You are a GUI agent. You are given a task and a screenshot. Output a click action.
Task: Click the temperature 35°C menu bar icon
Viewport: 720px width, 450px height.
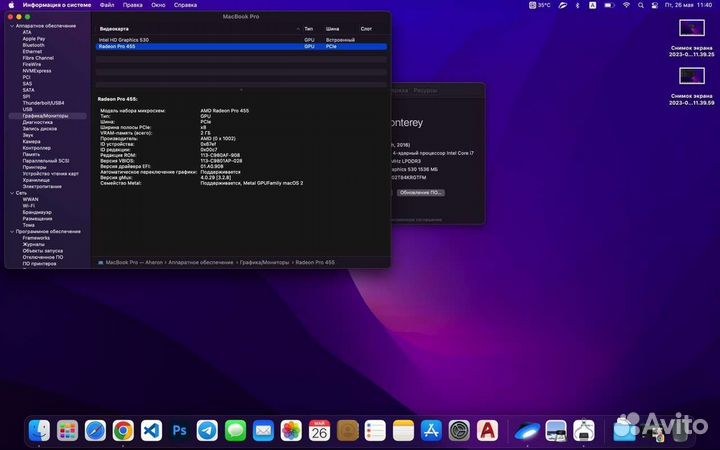point(540,5)
